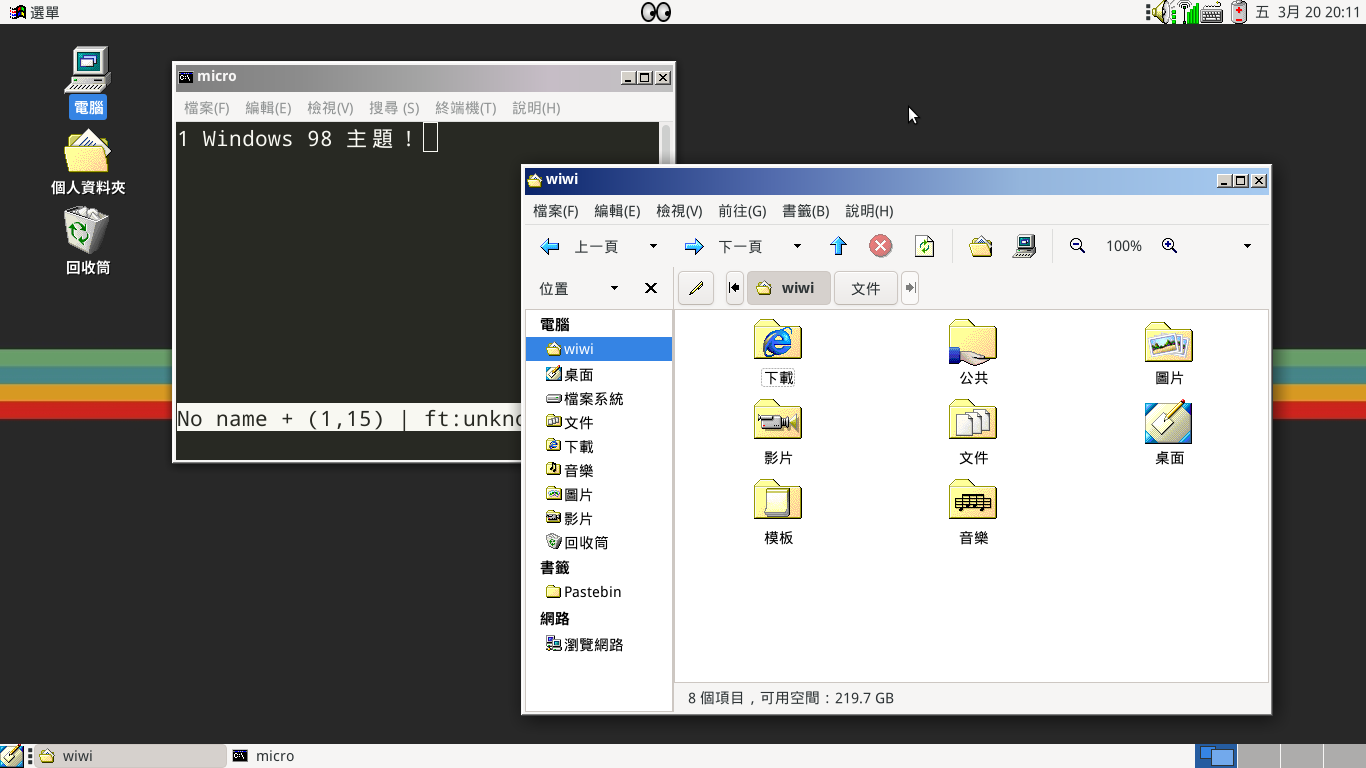Open the 書籤(B) menu
This screenshot has width=1366, height=768.
pyautogui.click(x=805, y=211)
